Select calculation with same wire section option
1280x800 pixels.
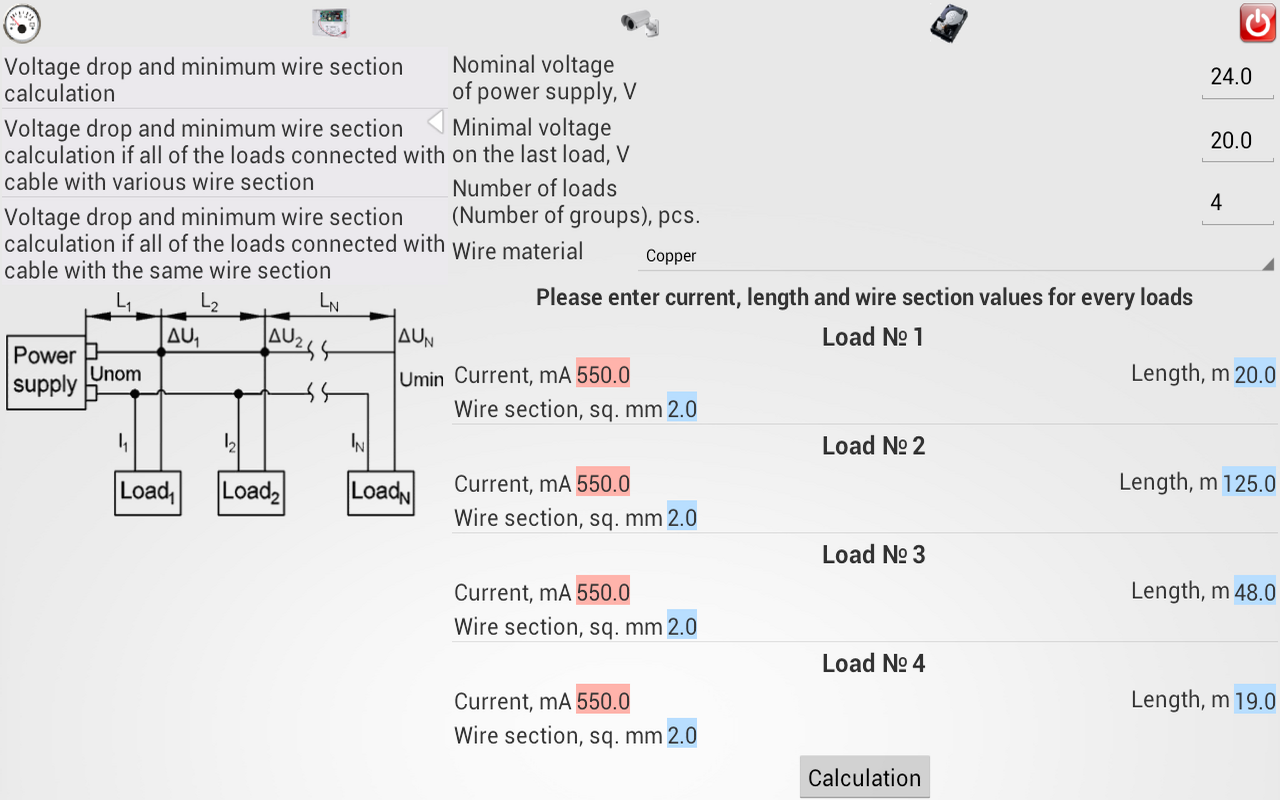click(x=224, y=243)
